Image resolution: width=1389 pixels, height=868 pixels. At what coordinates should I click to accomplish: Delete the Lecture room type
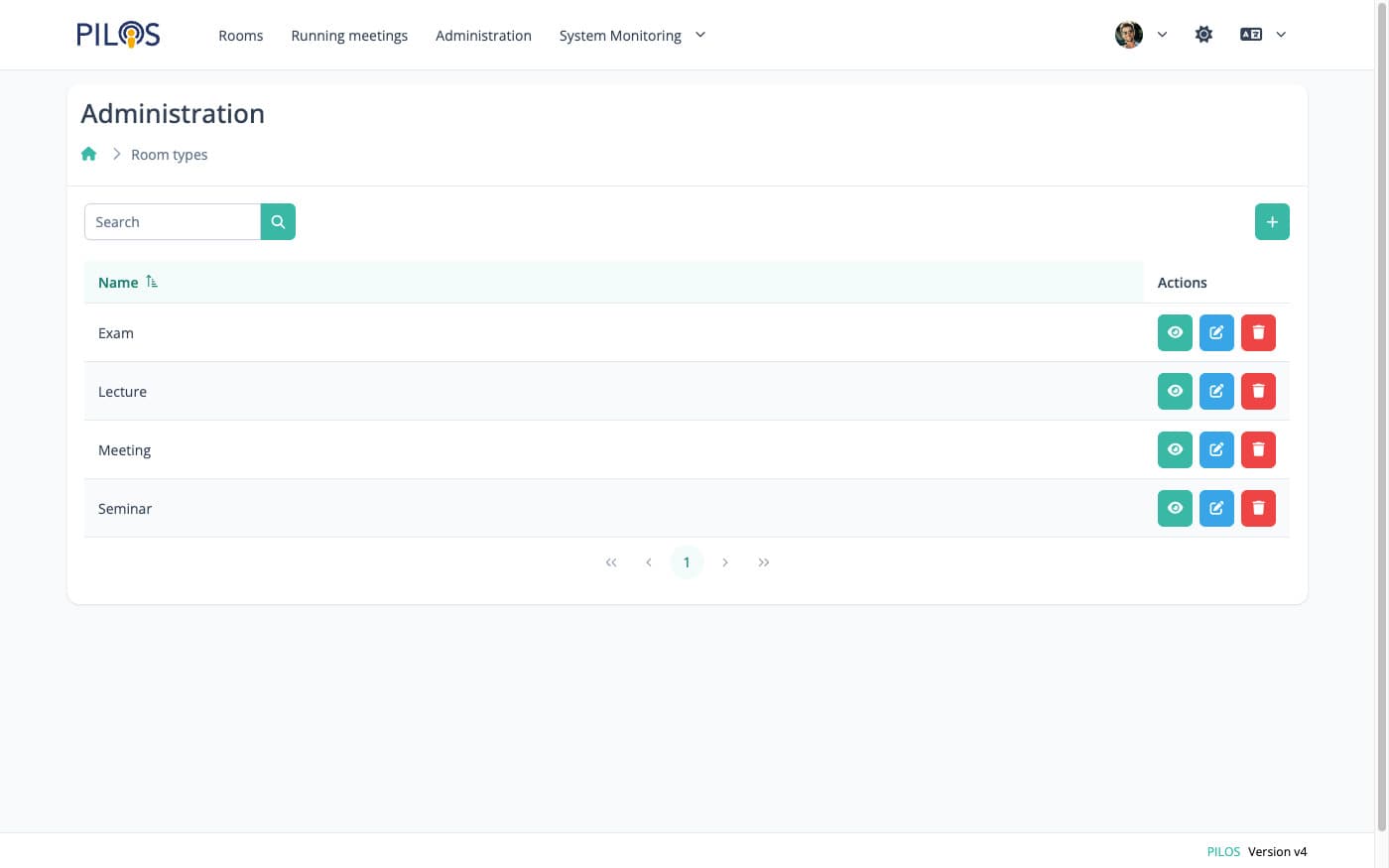pyautogui.click(x=1258, y=392)
